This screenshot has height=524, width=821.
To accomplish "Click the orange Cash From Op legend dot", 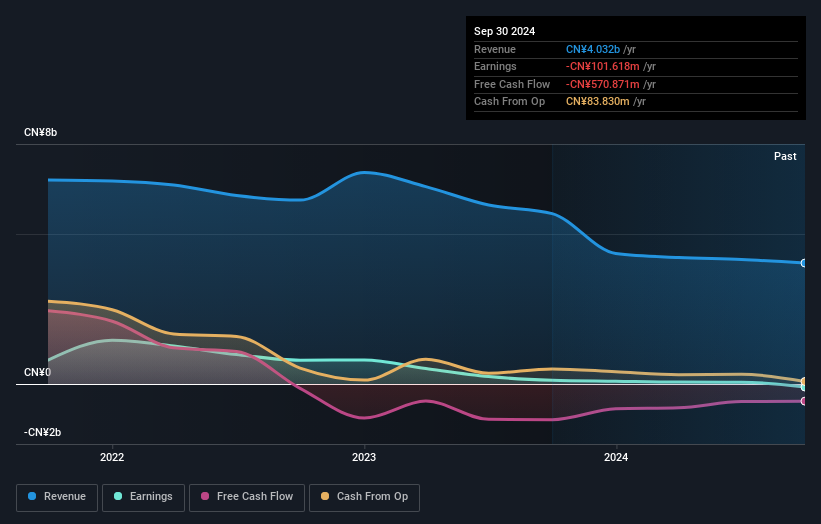I will [325, 496].
